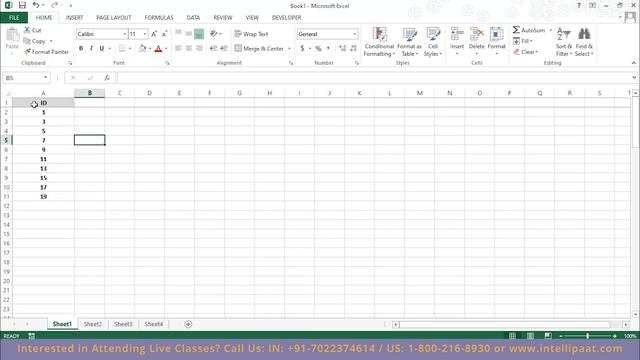Undo the last action
The image size is (640, 360).
(36, 5)
